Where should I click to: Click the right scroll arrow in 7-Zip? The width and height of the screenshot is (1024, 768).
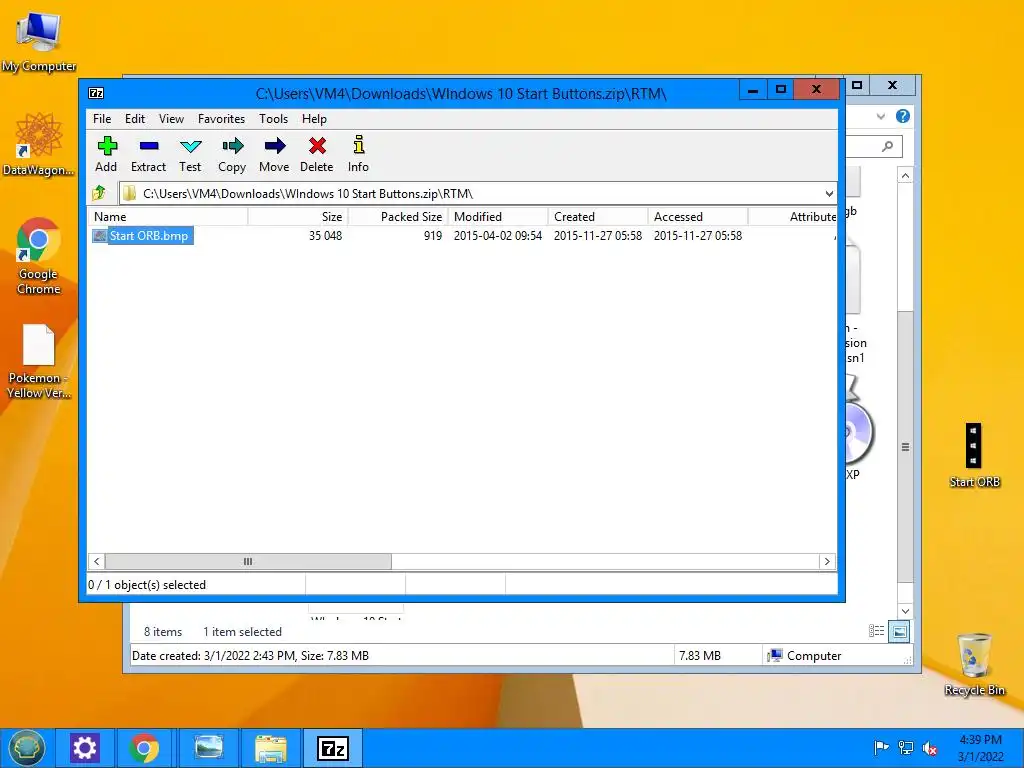click(827, 562)
